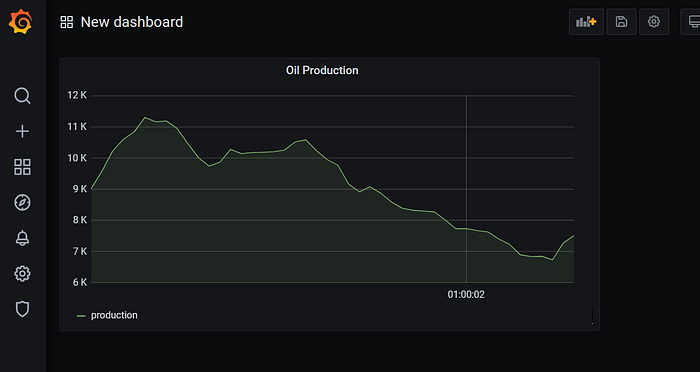Open the Search dashboards magnifier icon

[22, 96]
